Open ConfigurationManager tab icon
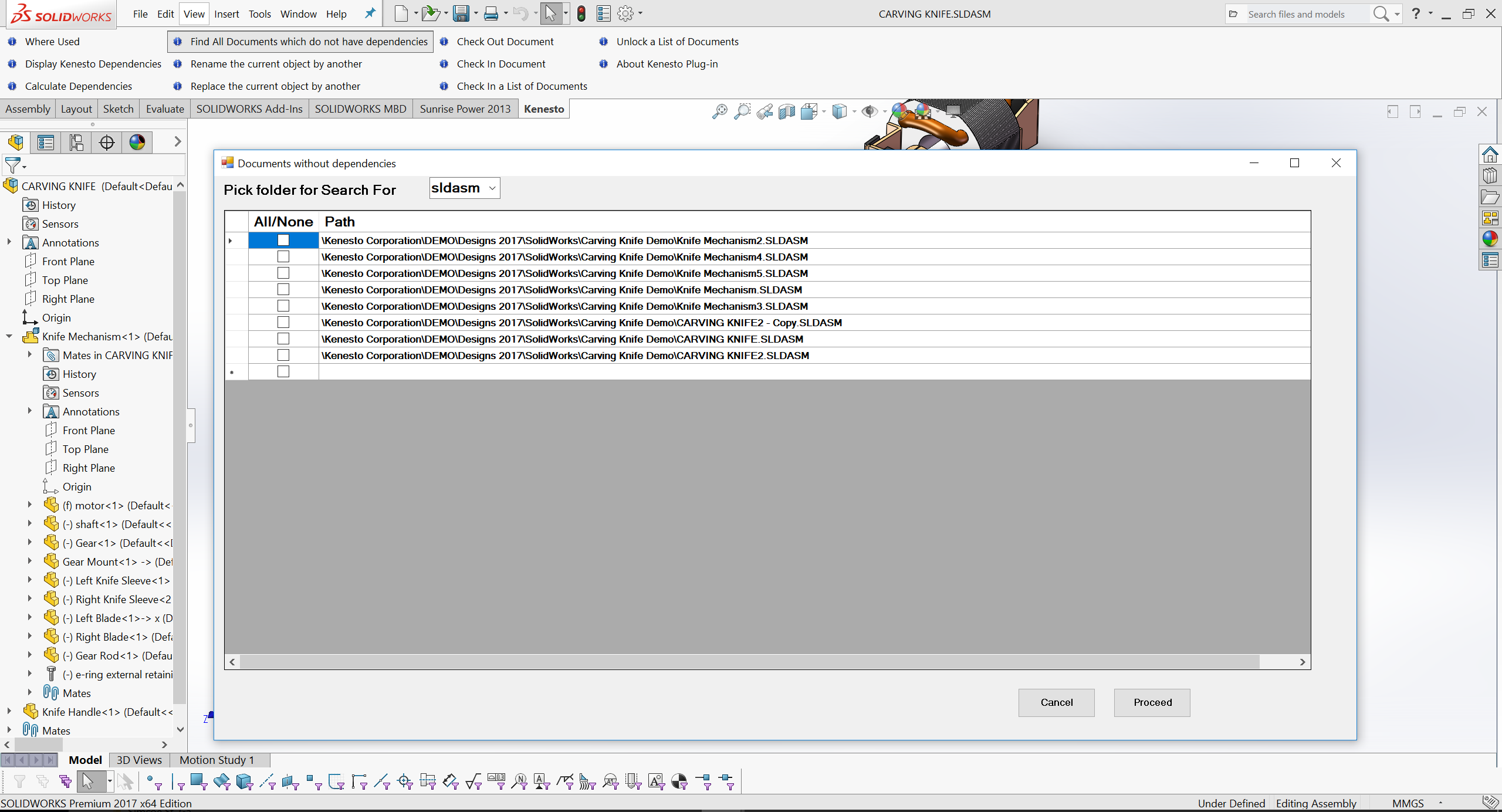Image resolution: width=1502 pixels, height=812 pixels. pos(76,142)
